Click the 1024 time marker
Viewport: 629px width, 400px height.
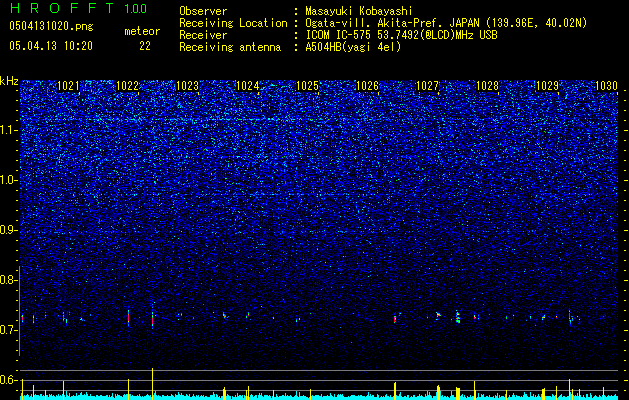pos(248,86)
